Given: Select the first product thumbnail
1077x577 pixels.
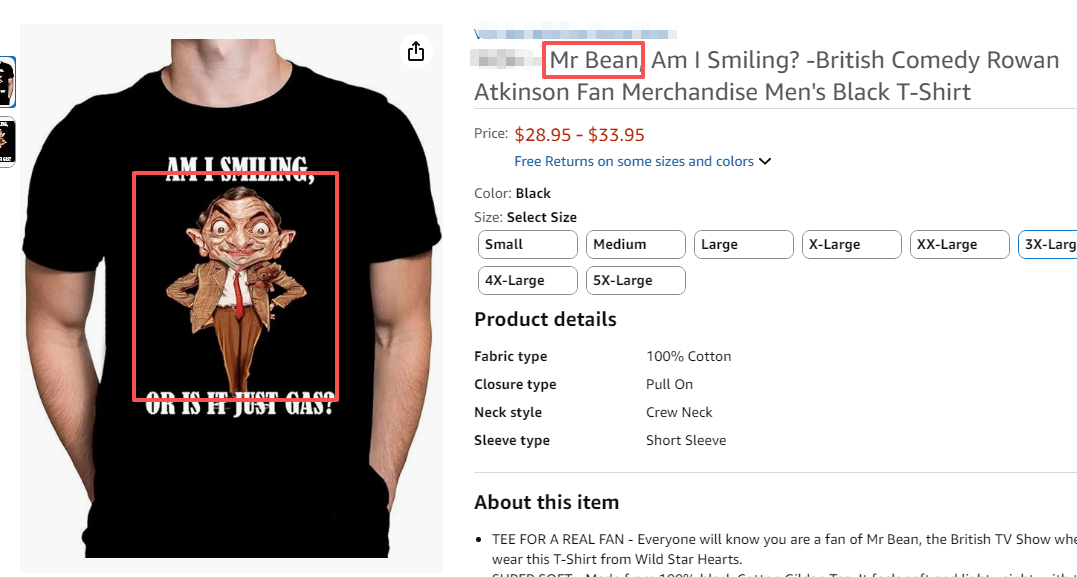Looking at the screenshot, I should tap(7, 81).
